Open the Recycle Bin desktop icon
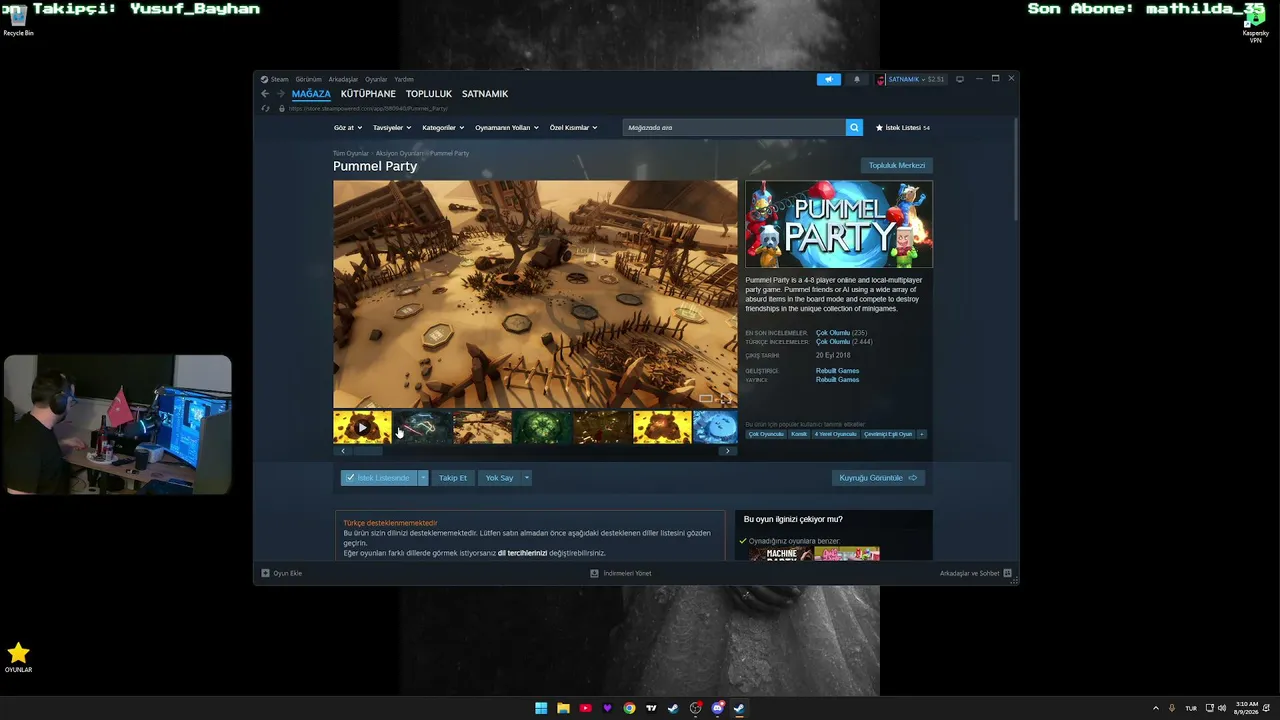The height and width of the screenshot is (720, 1280). (18, 20)
